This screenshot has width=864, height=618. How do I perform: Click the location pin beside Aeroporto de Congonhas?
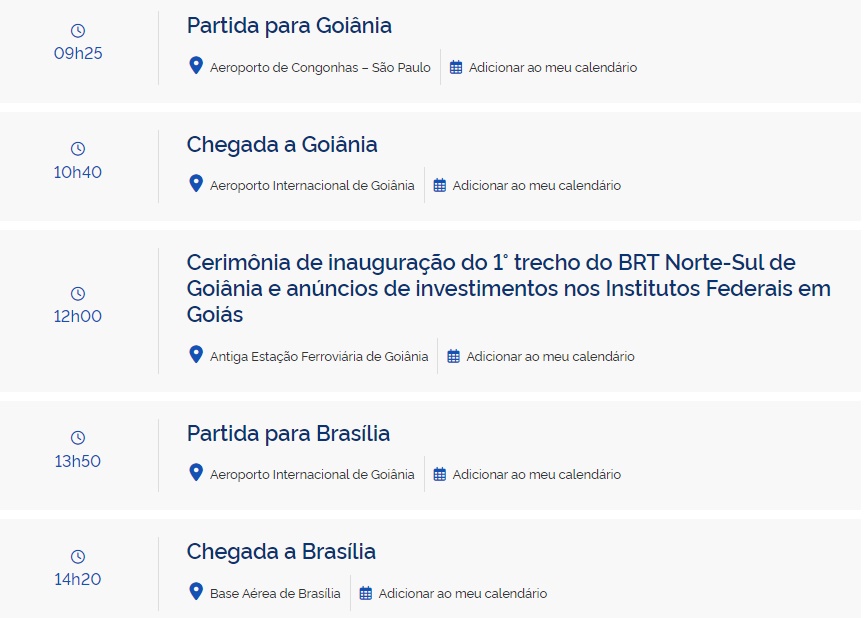[196, 66]
